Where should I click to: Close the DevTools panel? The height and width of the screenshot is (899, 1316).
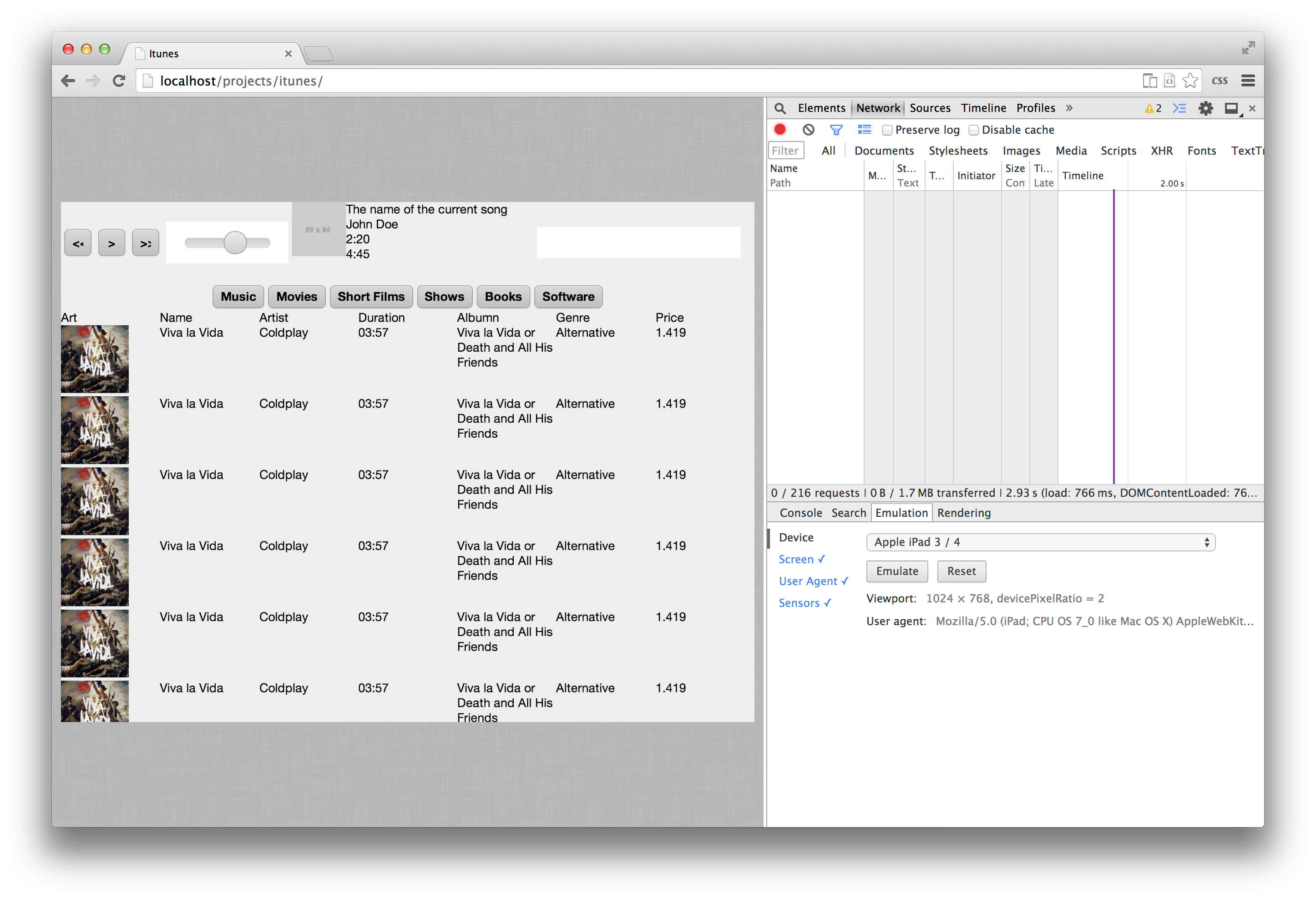1252,108
